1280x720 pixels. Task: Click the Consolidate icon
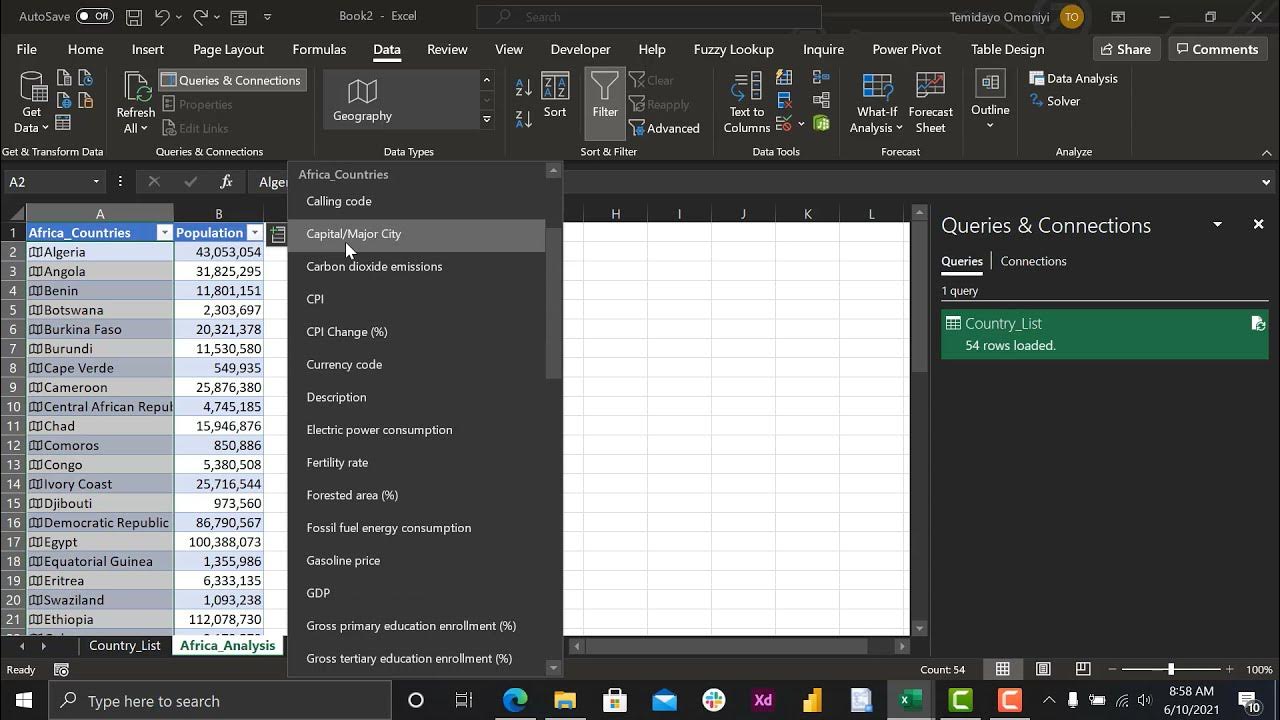tap(821, 78)
